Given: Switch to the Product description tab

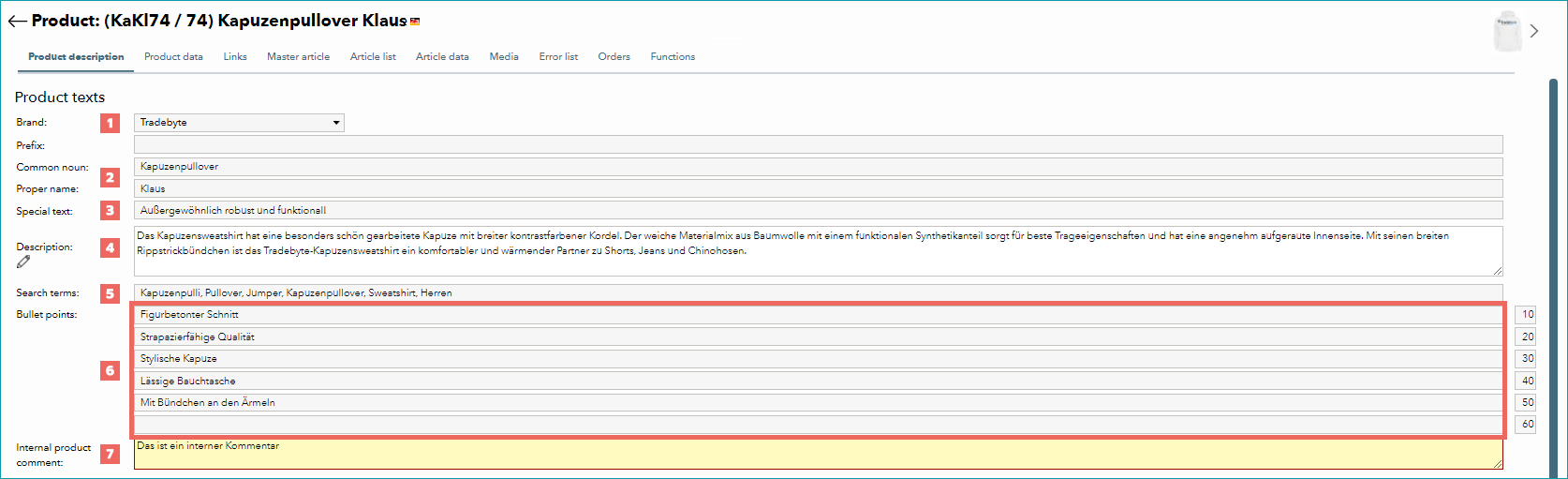Looking at the screenshot, I should (76, 57).
